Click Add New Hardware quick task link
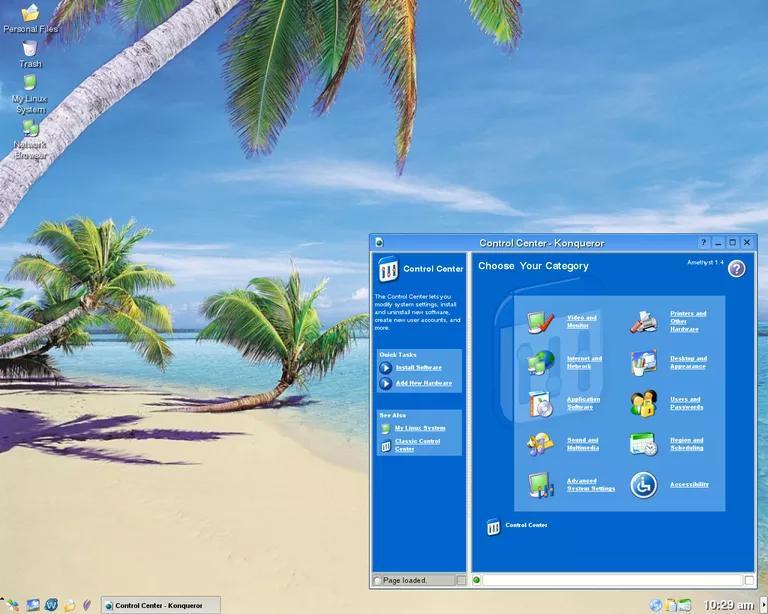Viewport: 768px width, 614px height. pyautogui.click(x=424, y=383)
